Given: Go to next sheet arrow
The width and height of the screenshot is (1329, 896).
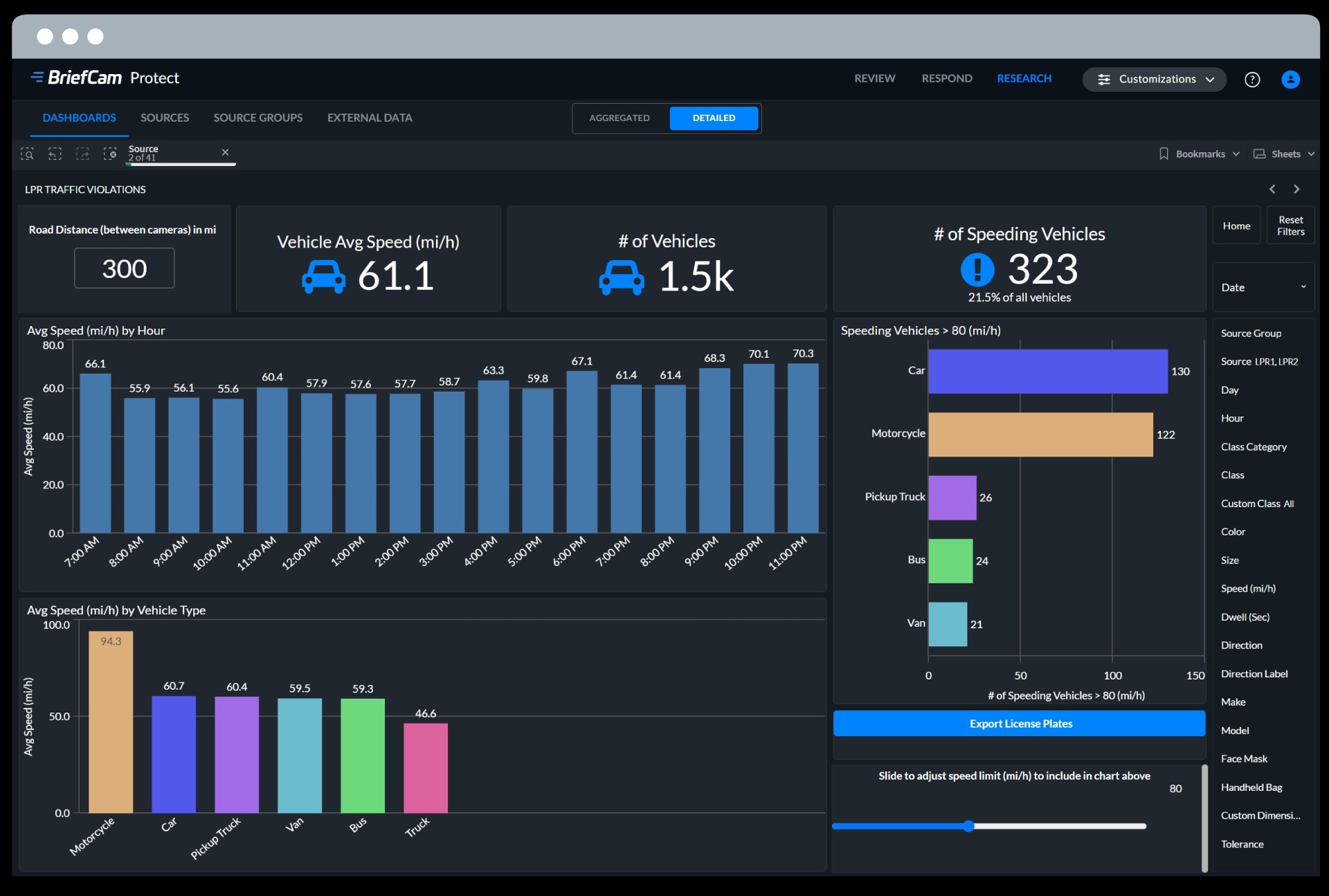Looking at the screenshot, I should click(x=1296, y=189).
